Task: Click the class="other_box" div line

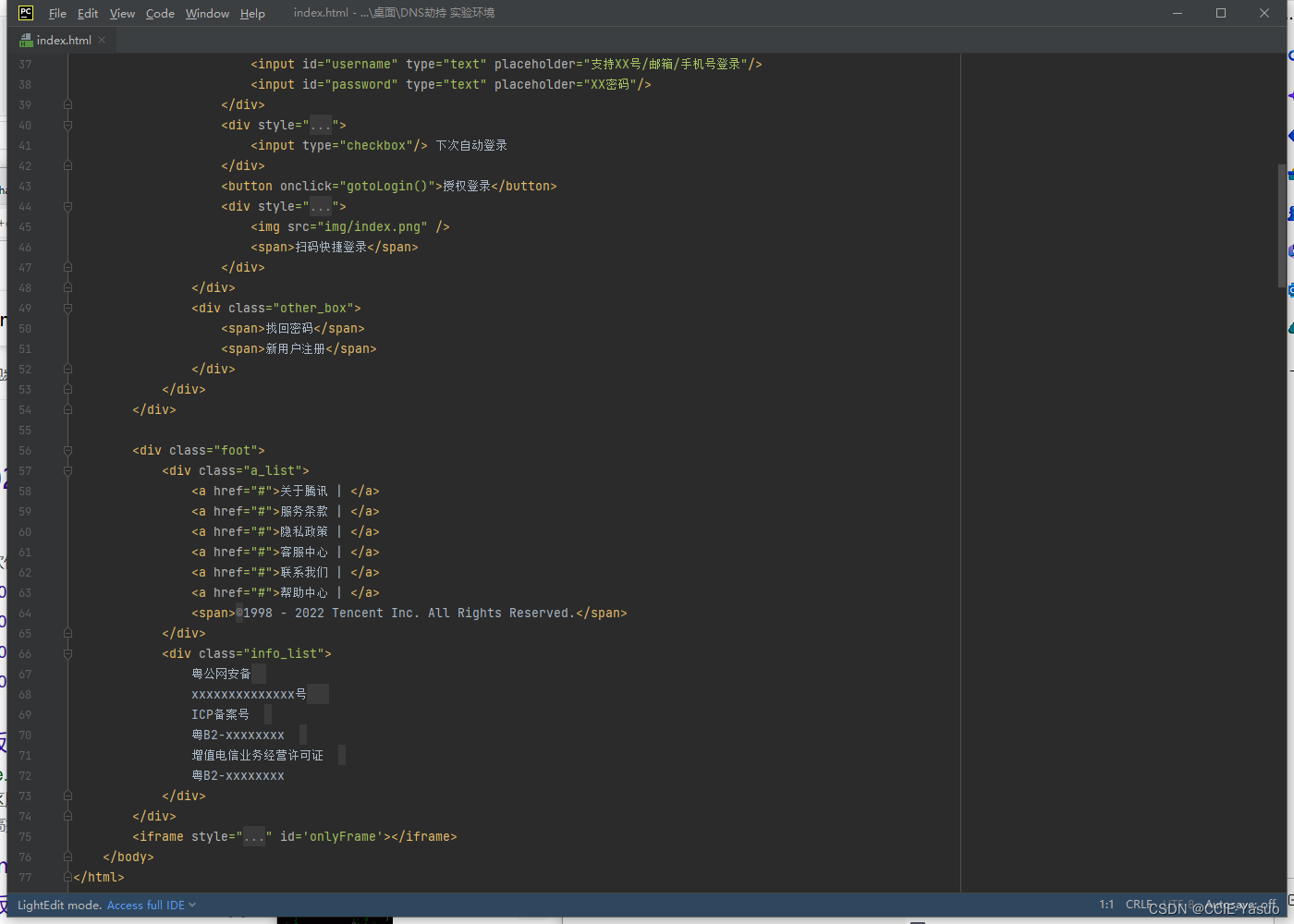Action: click(275, 308)
